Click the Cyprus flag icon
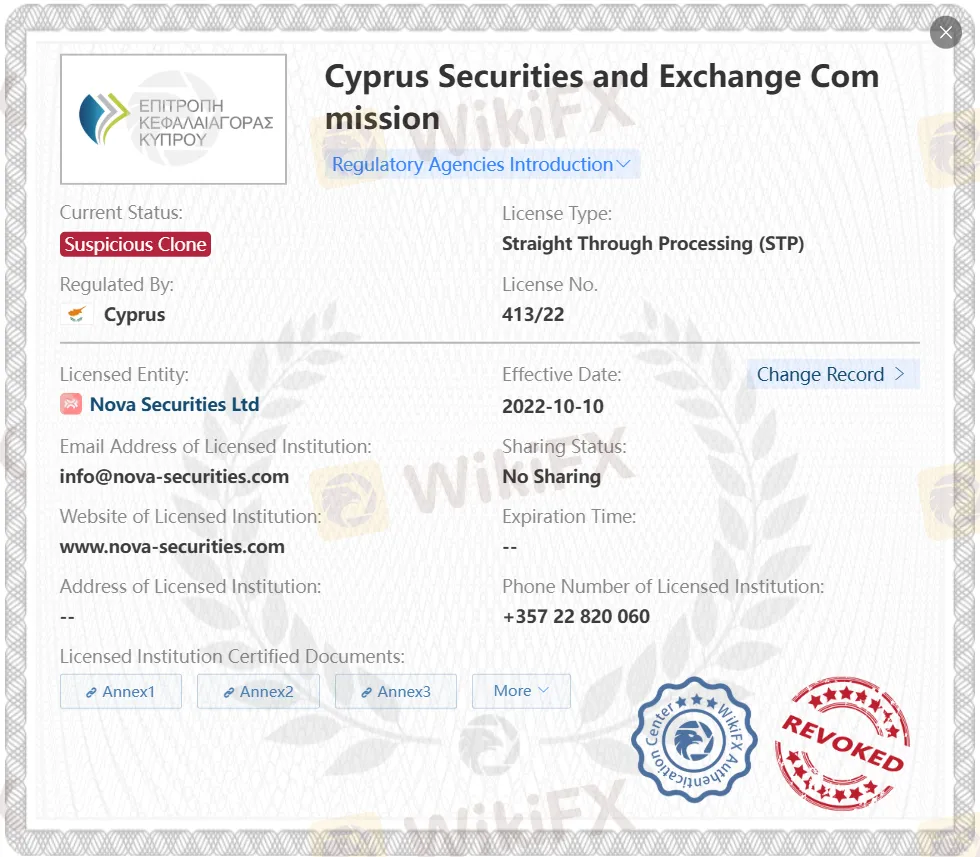980x857 pixels. (x=77, y=314)
